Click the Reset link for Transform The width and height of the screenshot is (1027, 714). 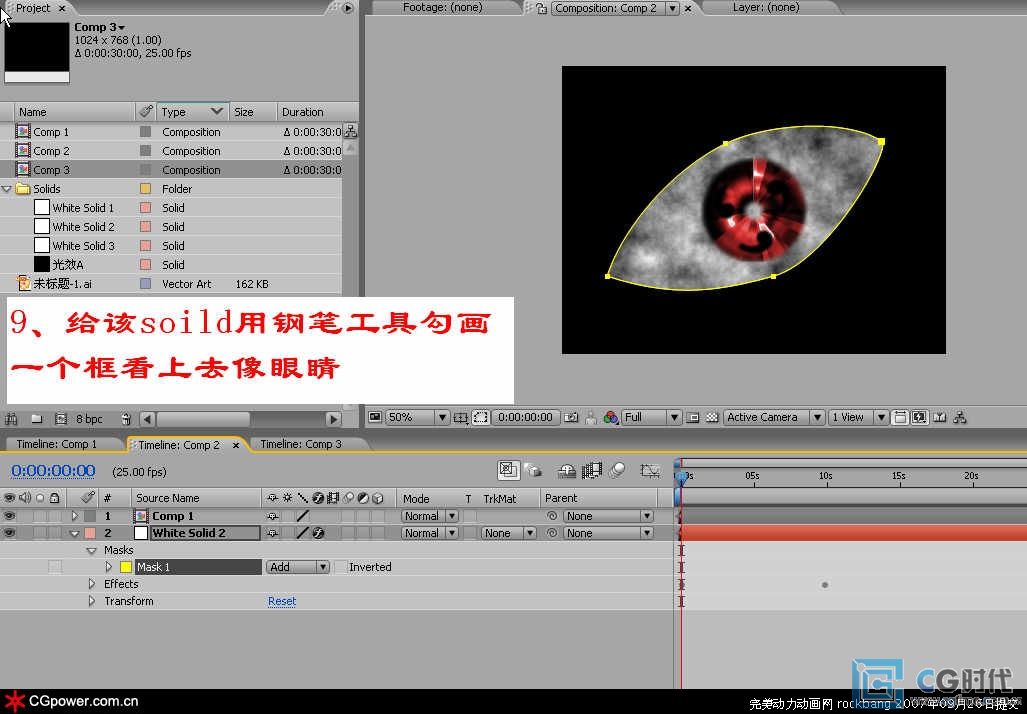point(282,601)
